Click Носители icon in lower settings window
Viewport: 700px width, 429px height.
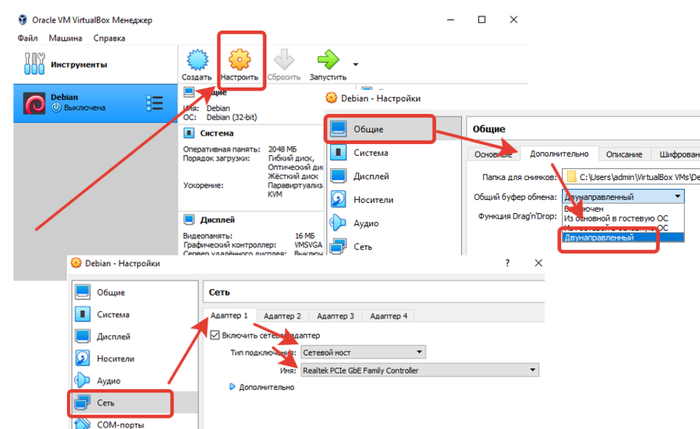(x=83, y=358)
